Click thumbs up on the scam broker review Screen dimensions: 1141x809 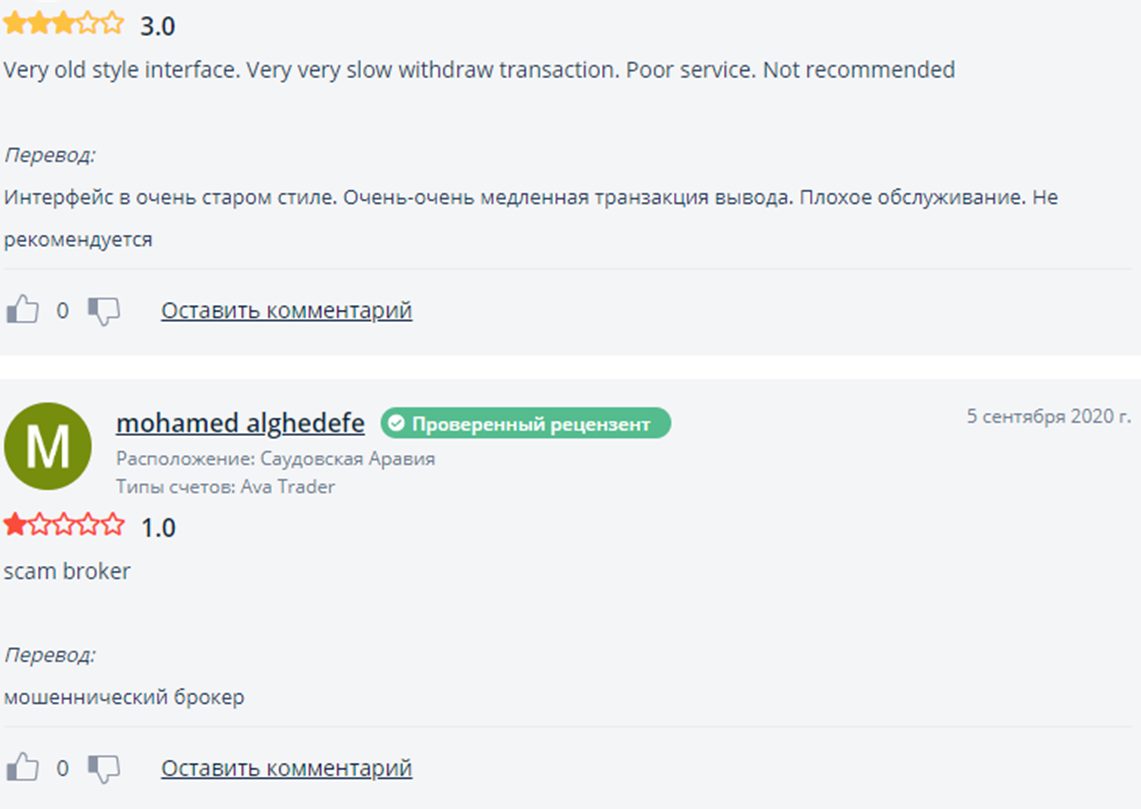pos(23,768)
